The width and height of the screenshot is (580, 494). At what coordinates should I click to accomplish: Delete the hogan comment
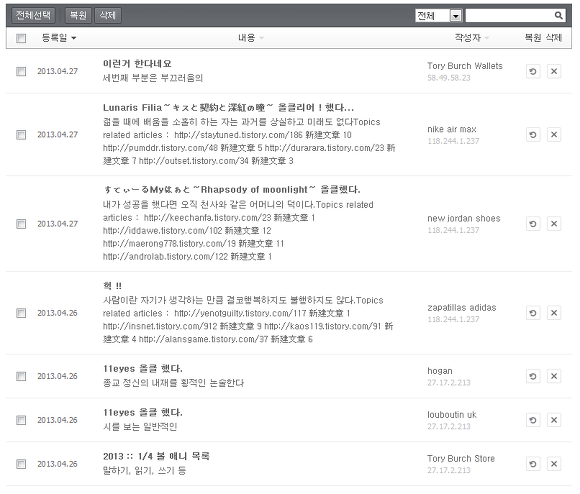pyautogui.click(x=554, y=376)
